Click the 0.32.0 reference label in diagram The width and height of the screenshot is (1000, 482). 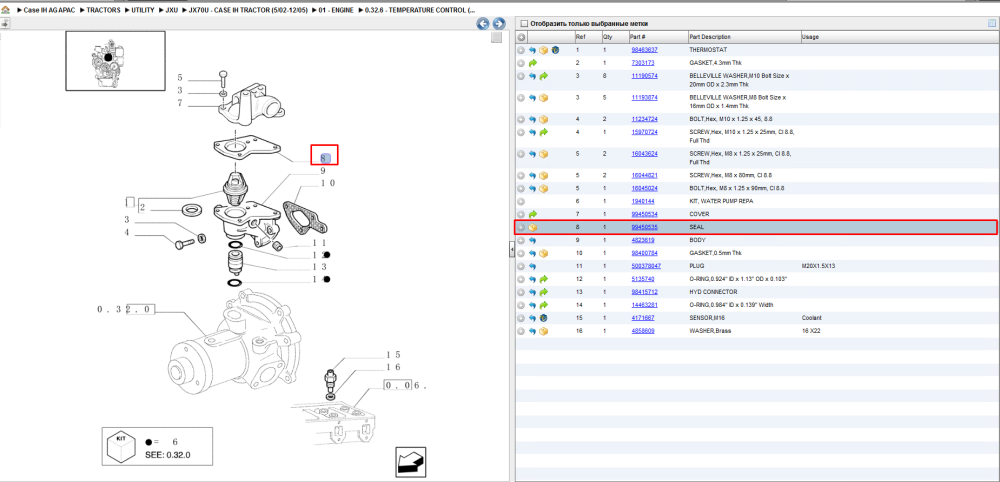tap(126, 309)
